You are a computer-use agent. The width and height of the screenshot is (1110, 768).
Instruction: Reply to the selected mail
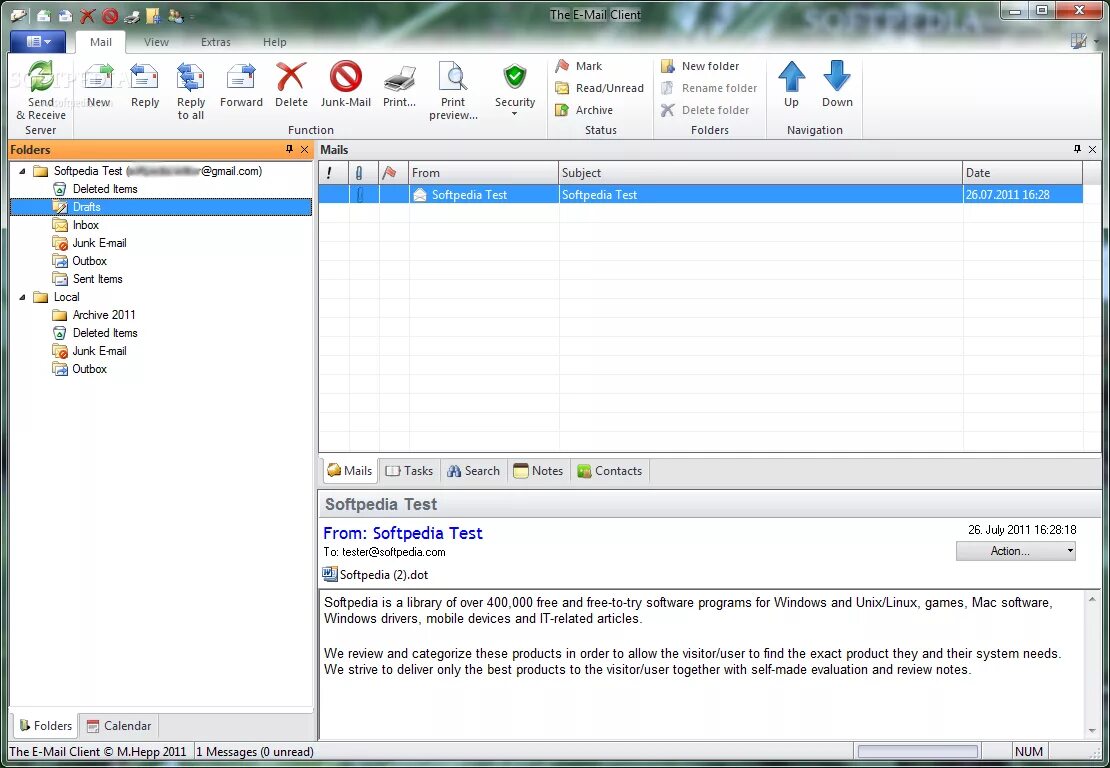pyautogui.click(x=144, y=85)
